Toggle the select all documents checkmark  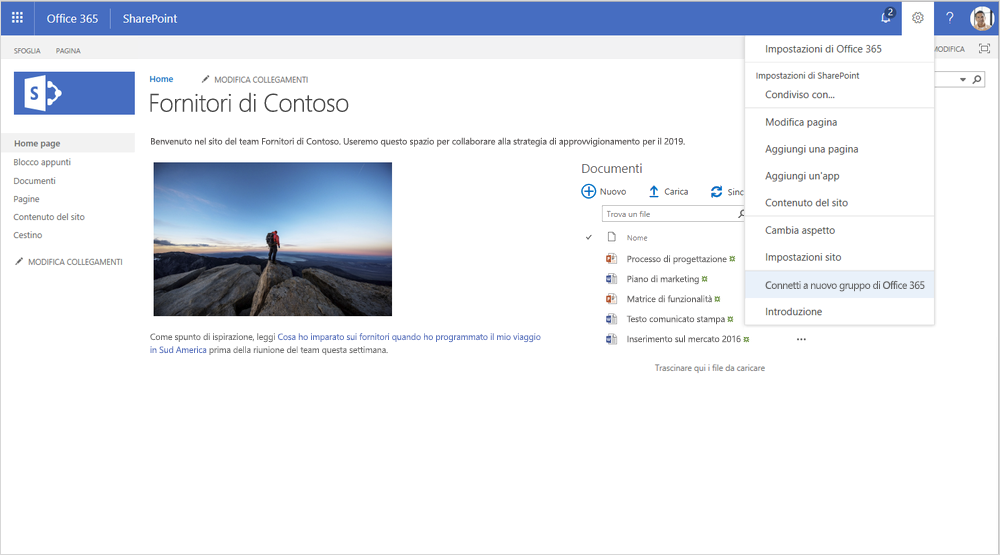click(589, 237)
